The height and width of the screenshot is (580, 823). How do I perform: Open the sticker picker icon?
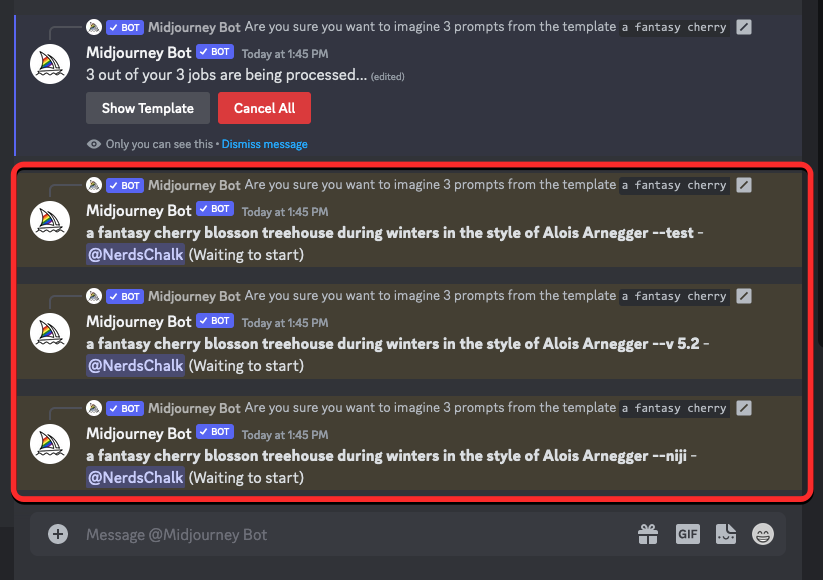[726, 534]
